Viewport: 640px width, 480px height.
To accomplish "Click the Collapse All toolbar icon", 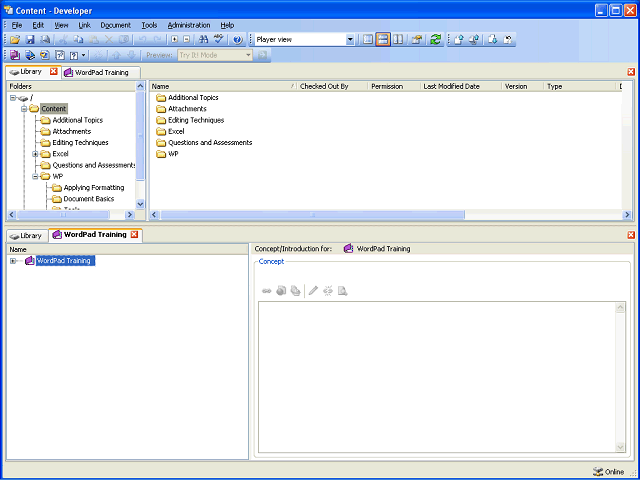I will 186,40.
